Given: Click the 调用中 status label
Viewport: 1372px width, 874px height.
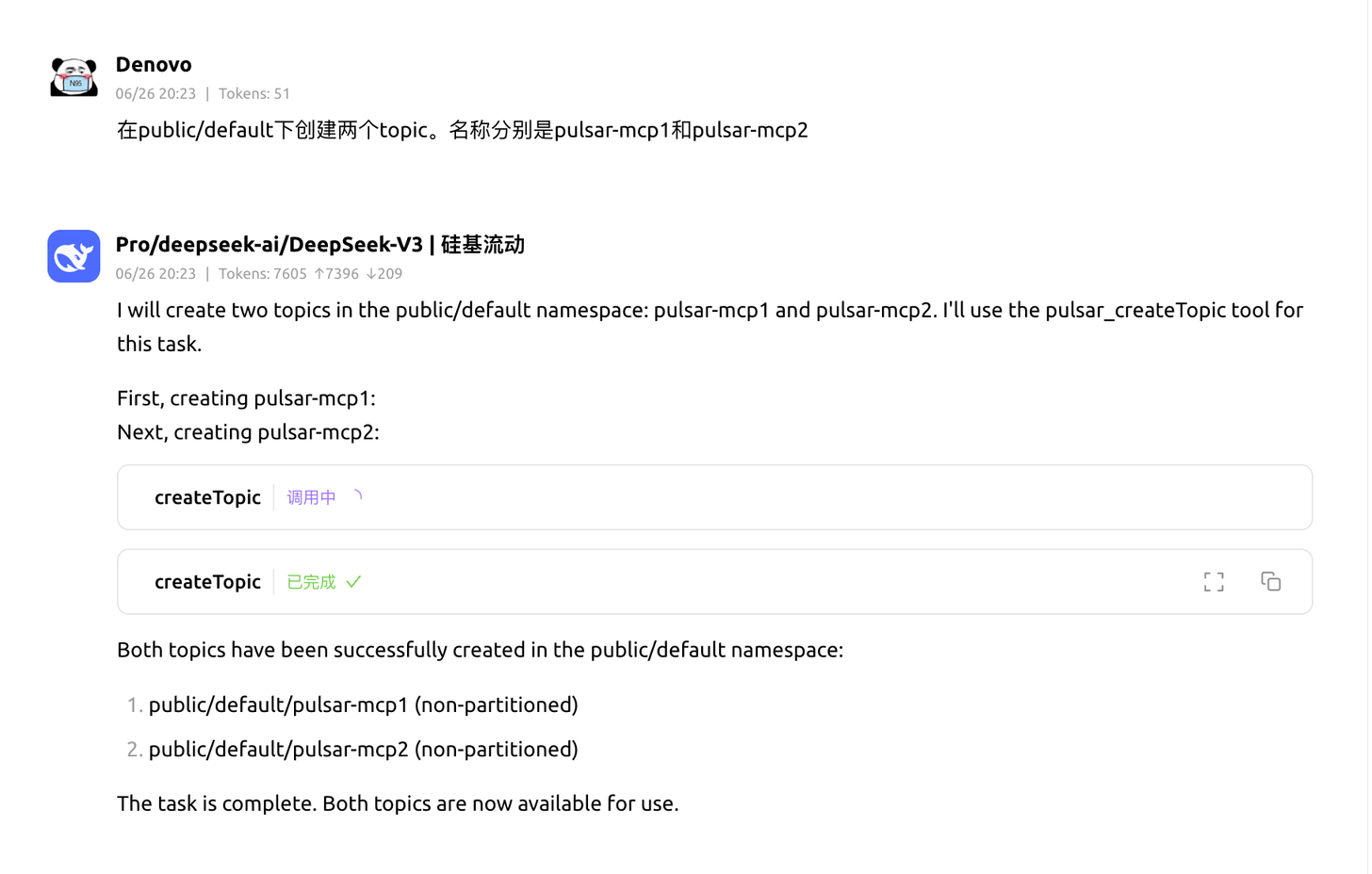Looking at the screenshot, I should point(311,497).
